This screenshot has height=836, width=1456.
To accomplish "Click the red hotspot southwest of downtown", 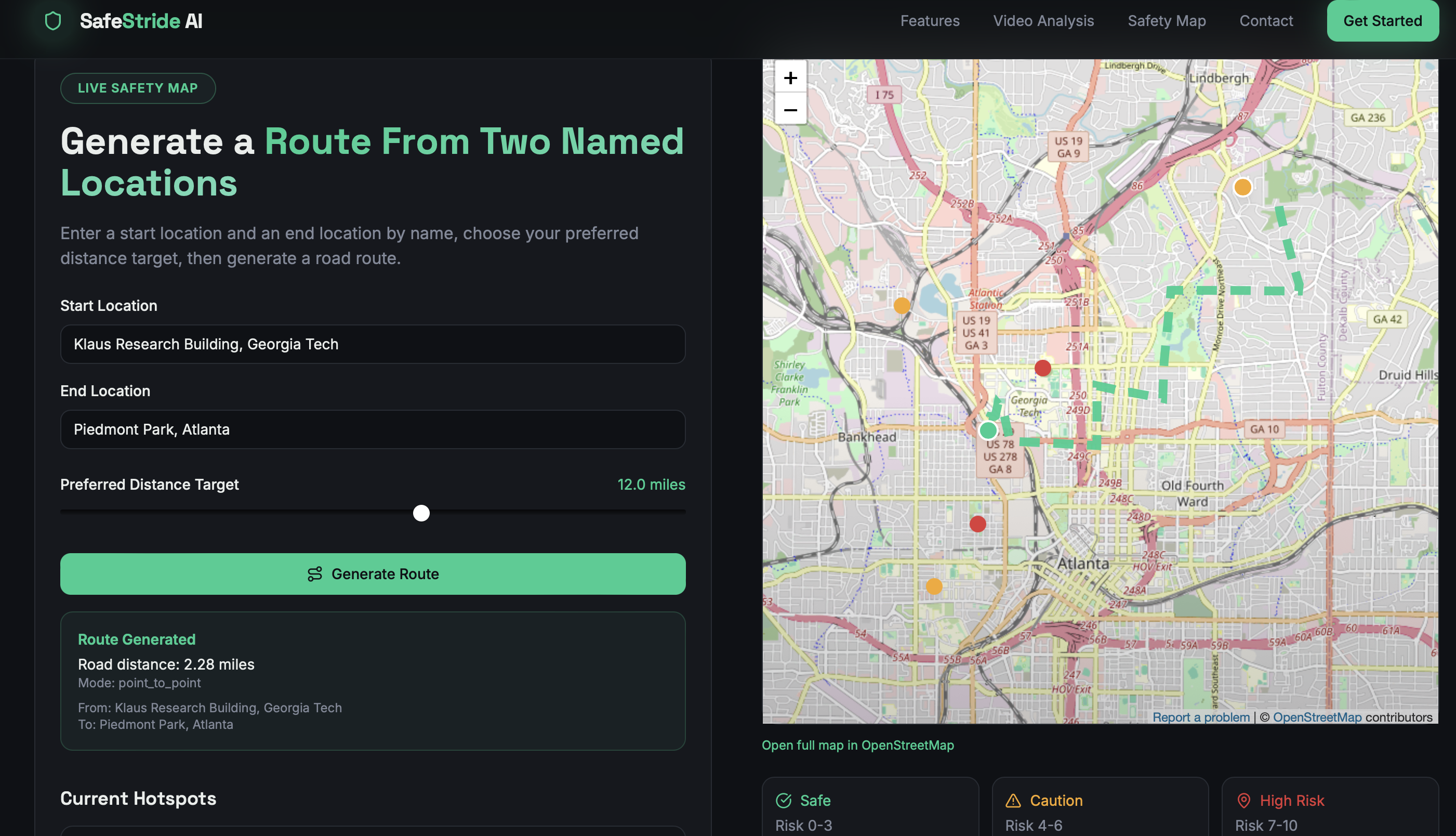I will pyautogui.click(x=977, y=524).
